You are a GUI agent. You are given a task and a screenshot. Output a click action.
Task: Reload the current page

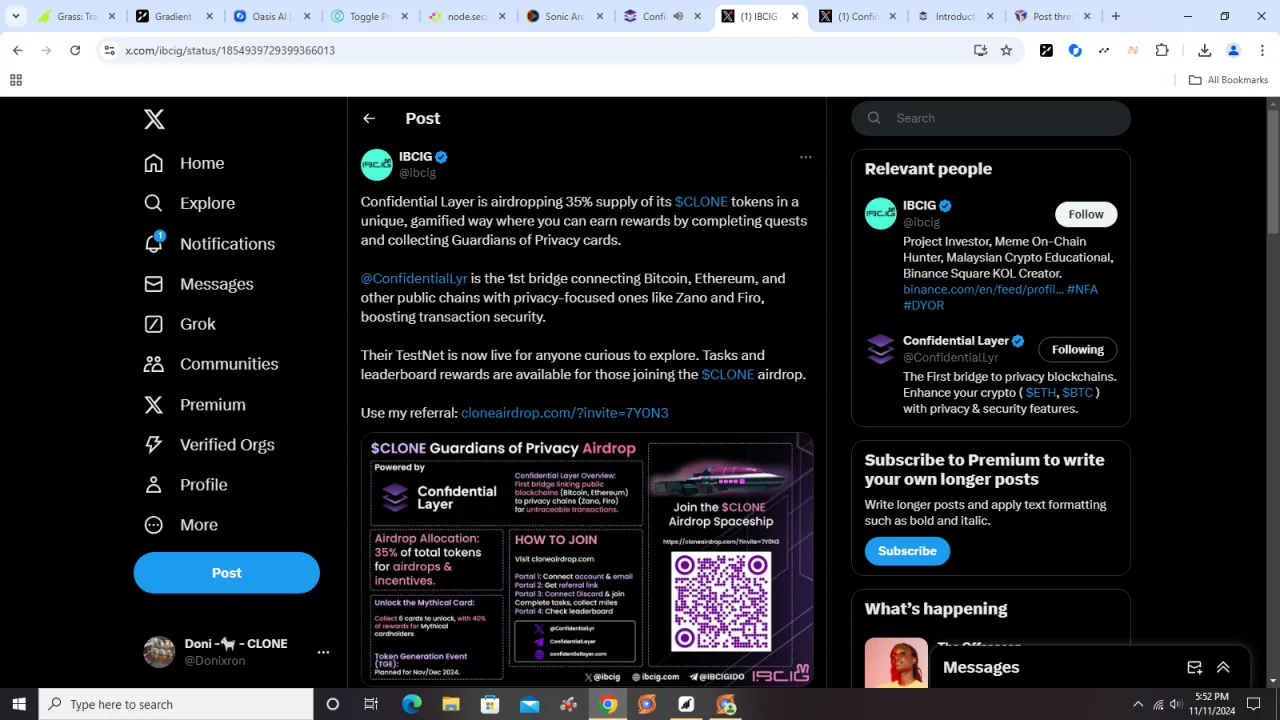[75, 50]
